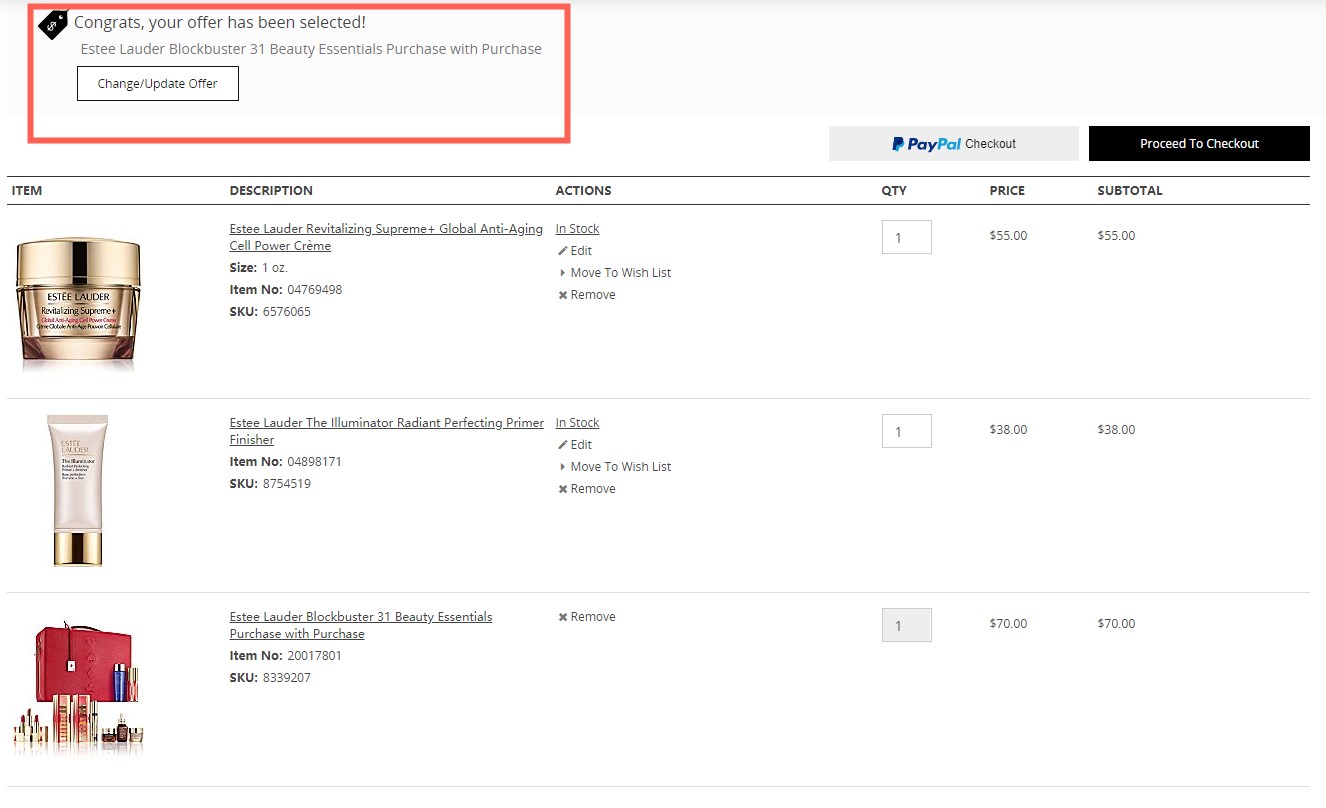Click X icon on Blockbuster Remove
1326x808 pixels.
coord(563,617)
